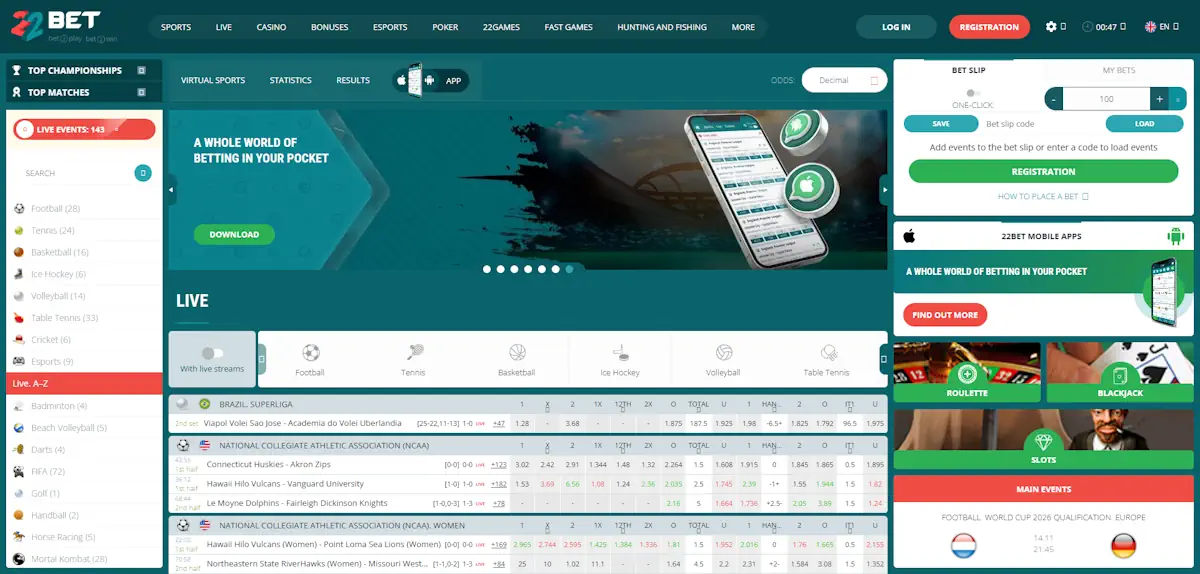Click the SAVE bet slip button

[x=940, y=124]
